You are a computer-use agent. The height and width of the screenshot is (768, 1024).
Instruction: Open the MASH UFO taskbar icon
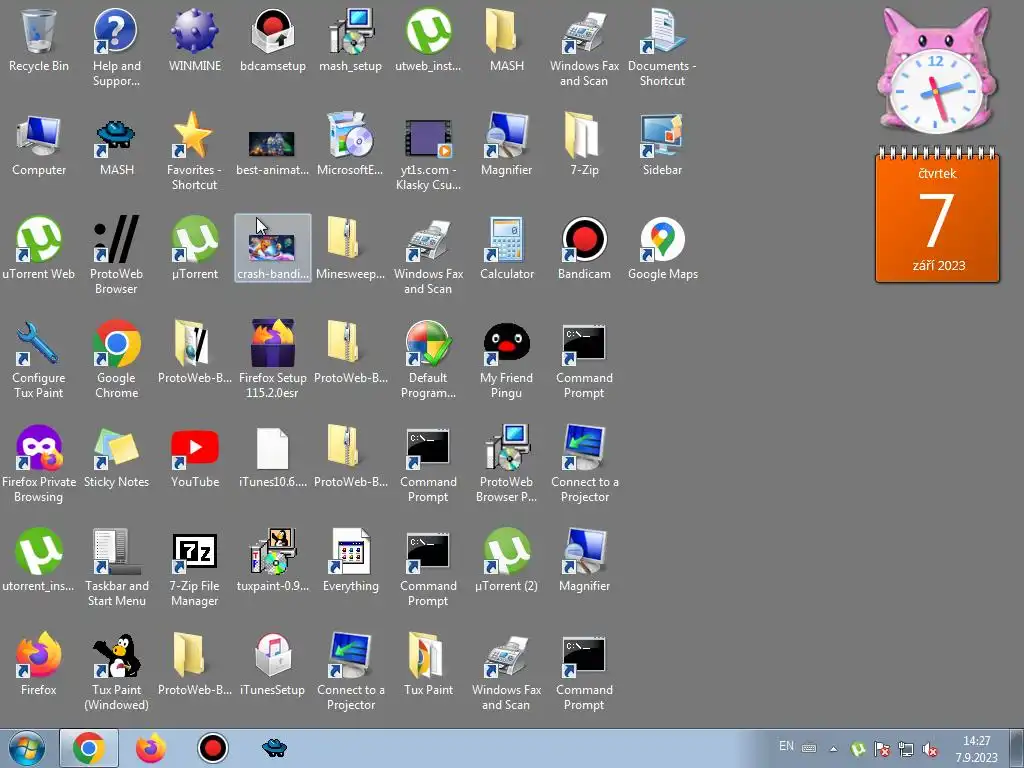coord(274,748)
